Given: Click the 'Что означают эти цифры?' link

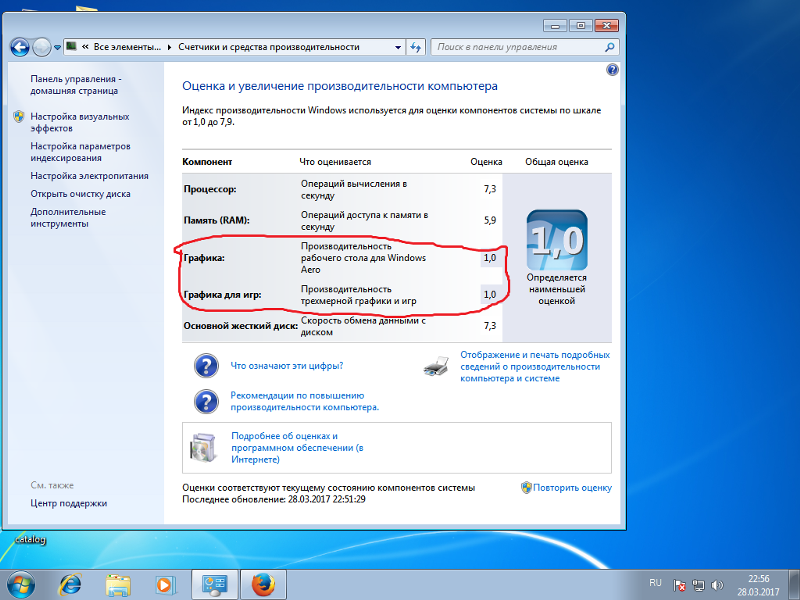Looking at the screenshot, I should click(x=287, y=366).
